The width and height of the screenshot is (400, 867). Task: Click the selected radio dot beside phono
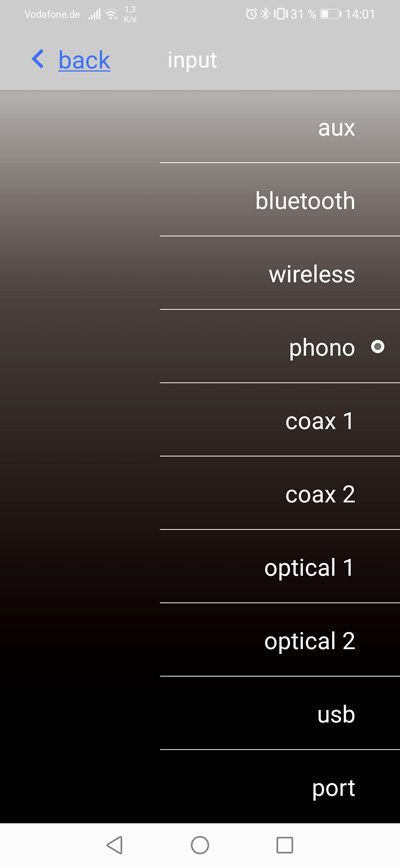tap(377, 347)
